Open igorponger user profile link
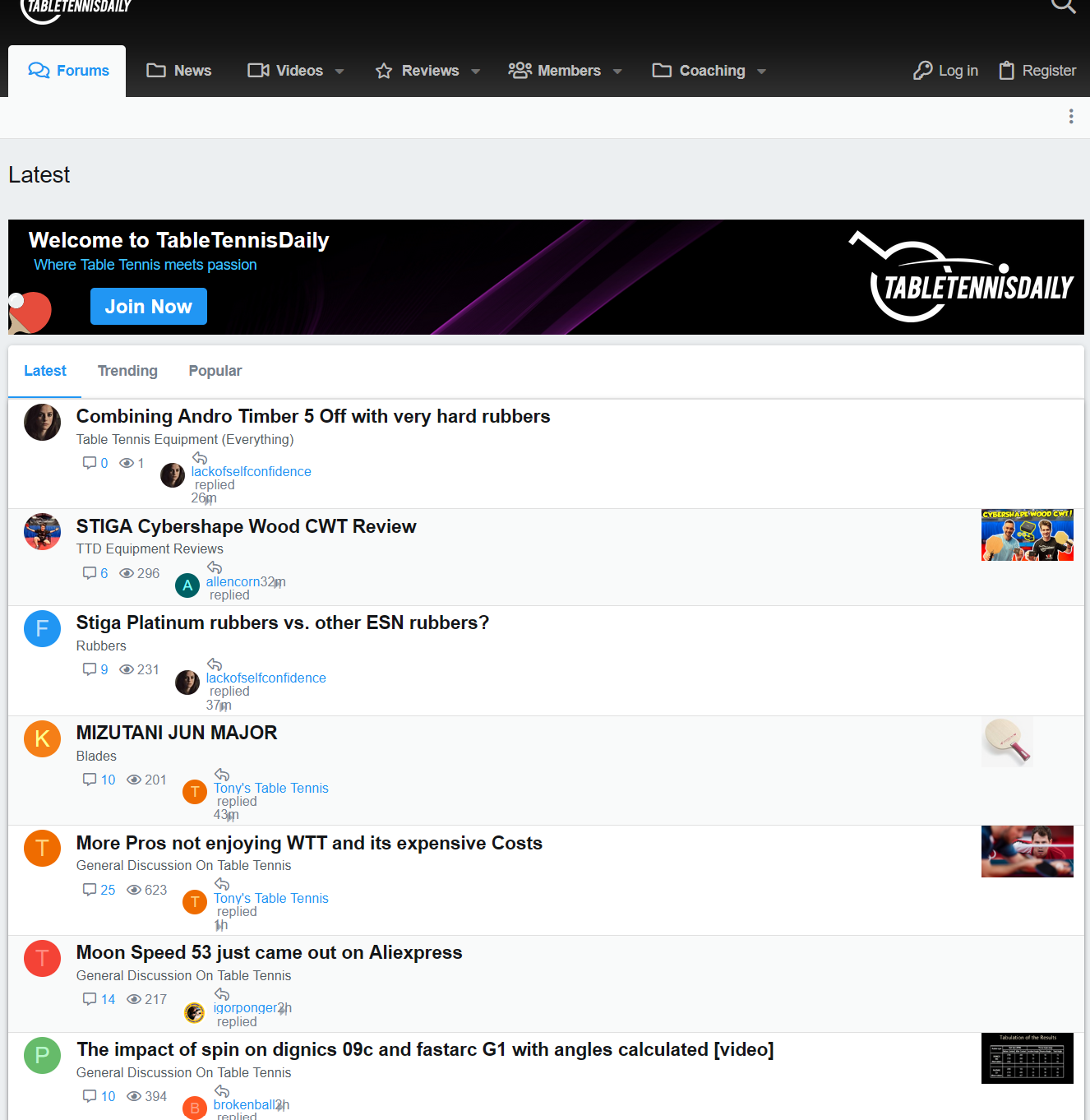 point(245,1008)
